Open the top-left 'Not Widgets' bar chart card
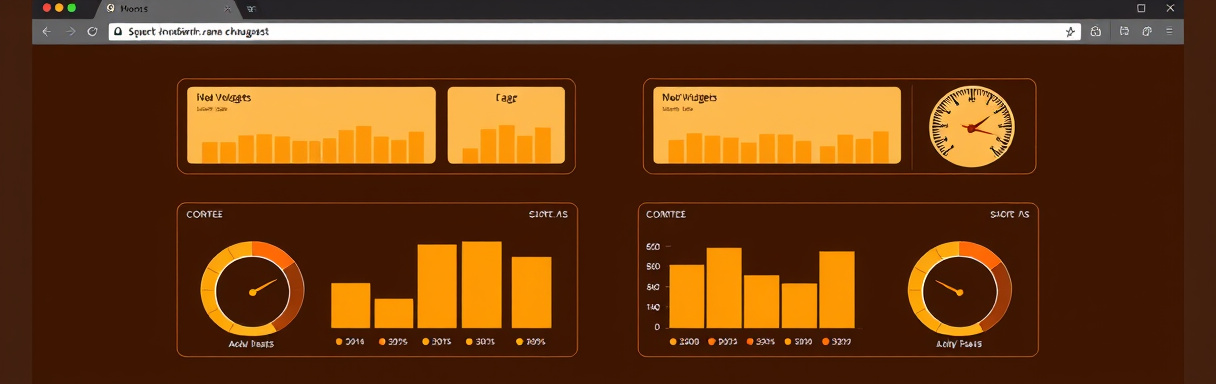This screenshot has width=1216, height=384. pos(311,125)
